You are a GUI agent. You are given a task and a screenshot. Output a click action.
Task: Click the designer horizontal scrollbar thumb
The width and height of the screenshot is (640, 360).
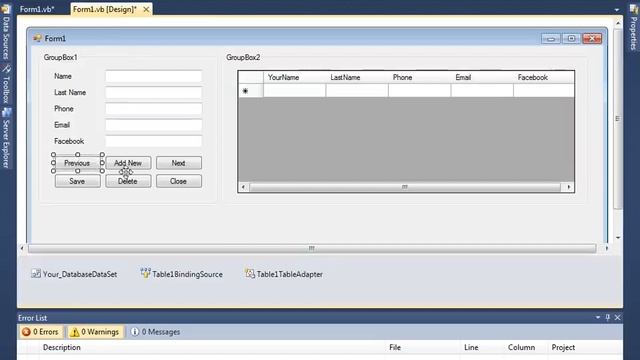[x=312, y=248]
